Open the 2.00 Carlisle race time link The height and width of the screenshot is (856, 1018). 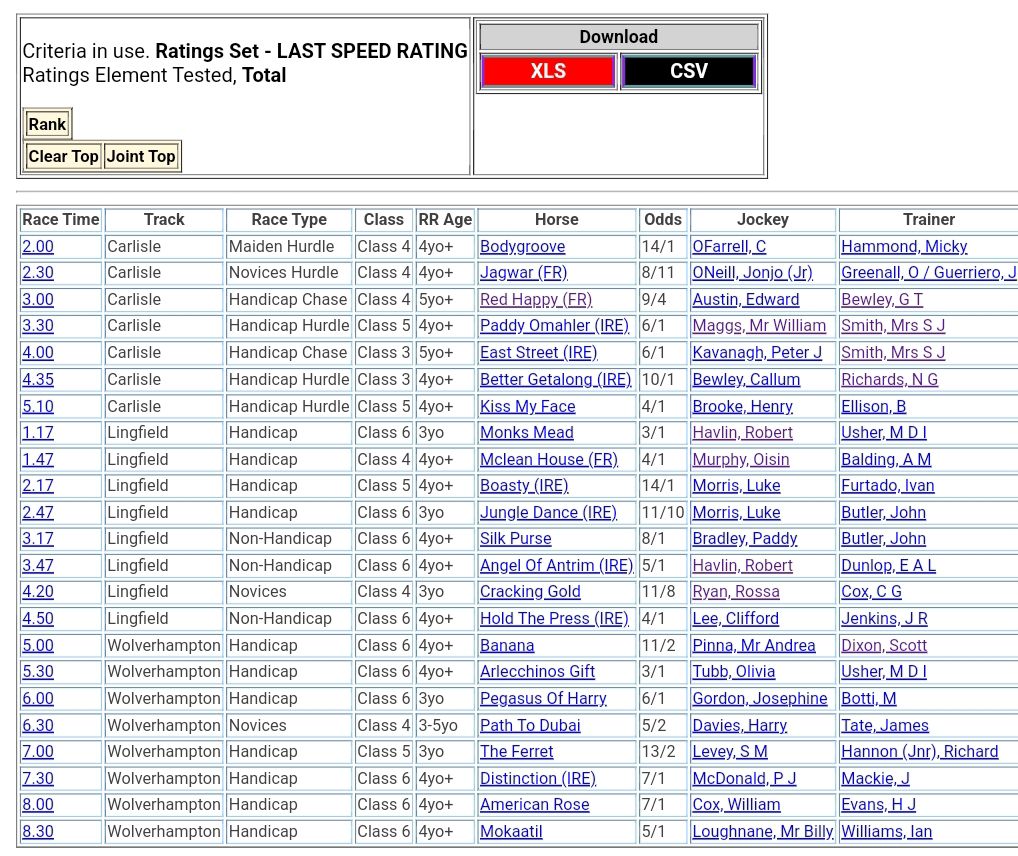(x=38, y=247)
